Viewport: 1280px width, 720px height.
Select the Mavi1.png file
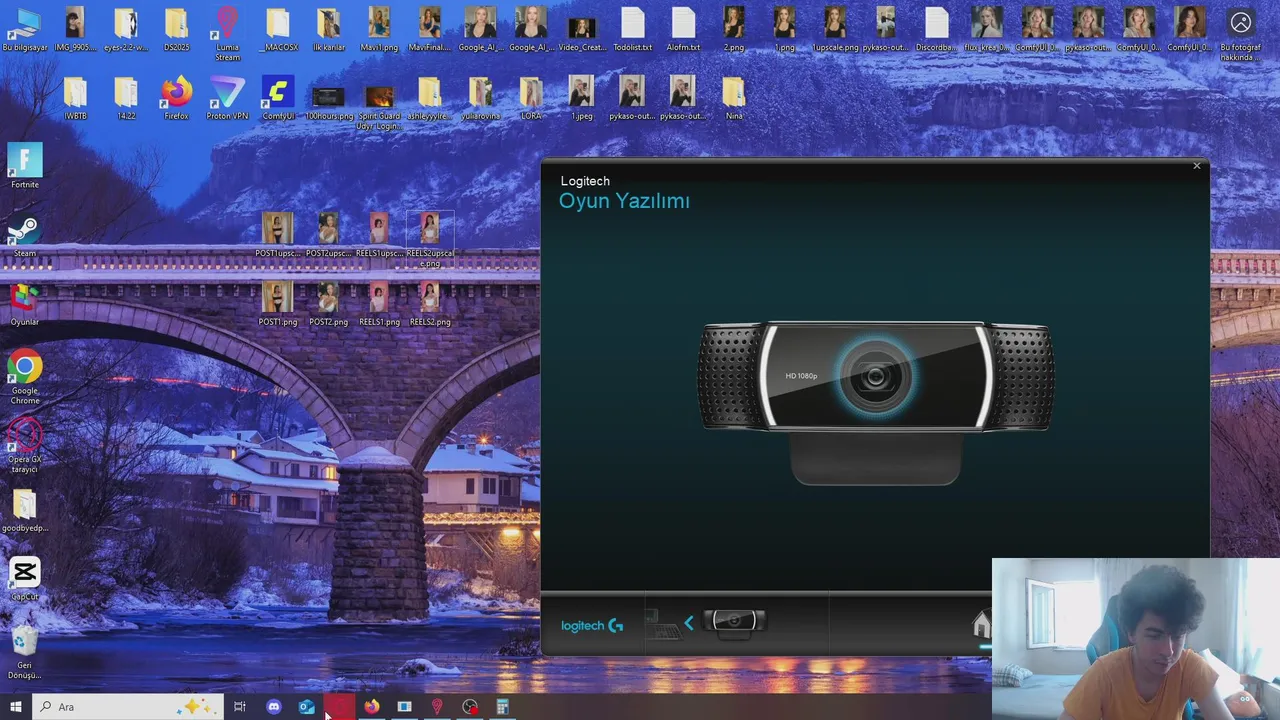coord(379,31)
